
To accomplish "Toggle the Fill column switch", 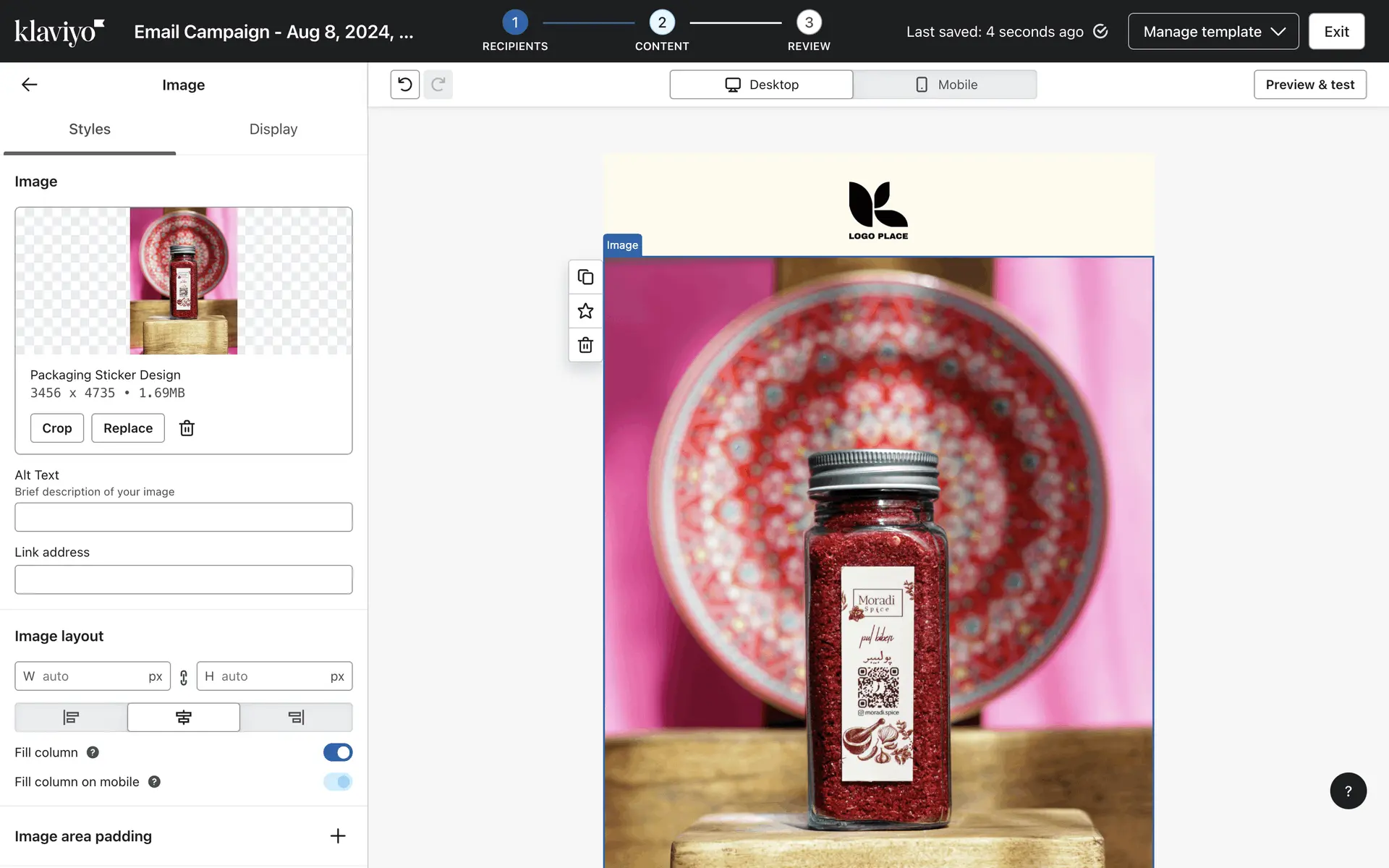I will (337, 752).
